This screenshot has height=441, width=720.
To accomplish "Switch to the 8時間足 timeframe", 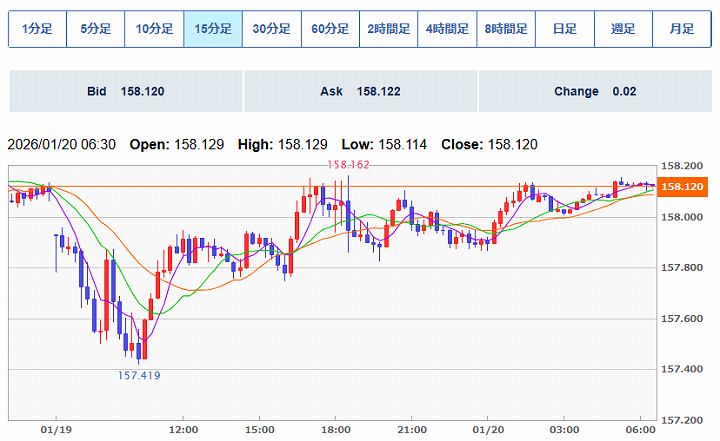I will [x=506, y=29].
